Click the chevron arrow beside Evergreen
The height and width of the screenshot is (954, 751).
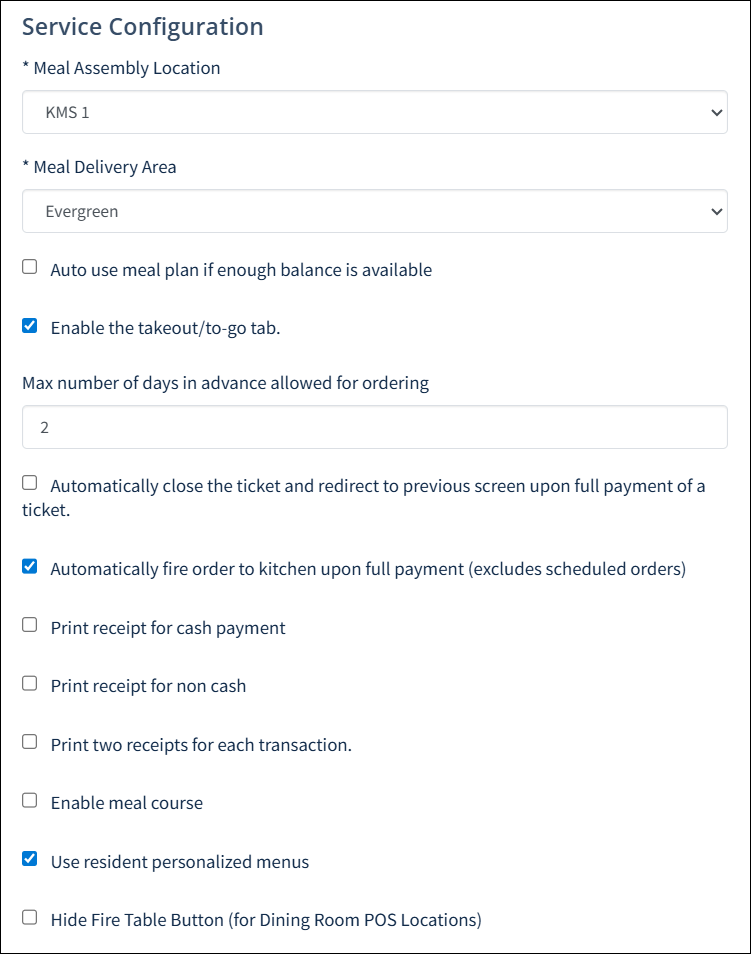point(717,211)
